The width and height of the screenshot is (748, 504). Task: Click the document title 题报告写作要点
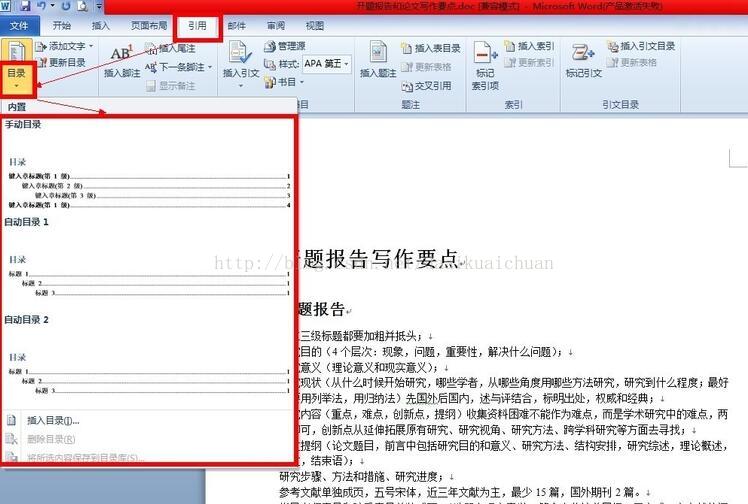pyautogui.click(x=380, y=260)
